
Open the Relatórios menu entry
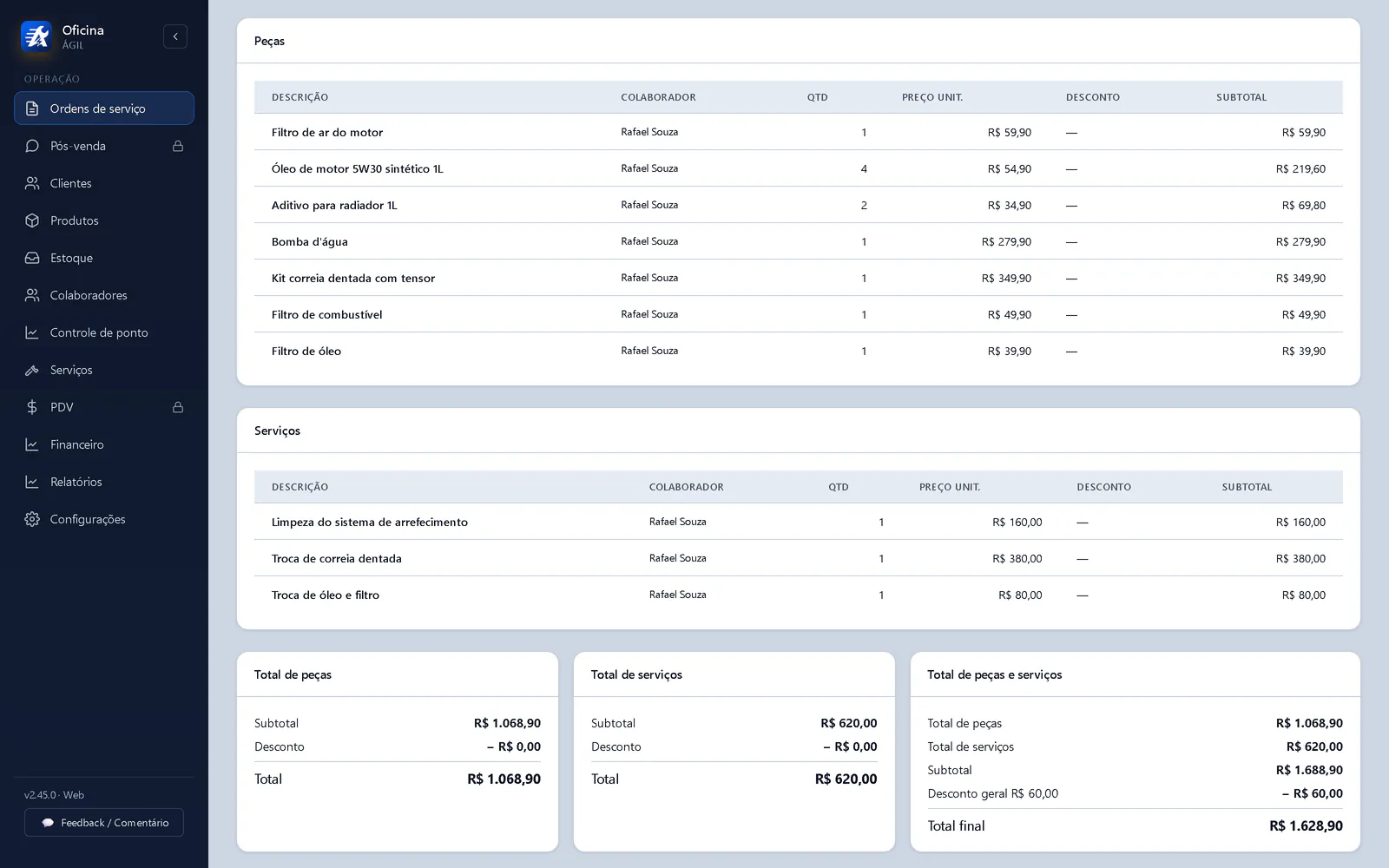104,482
